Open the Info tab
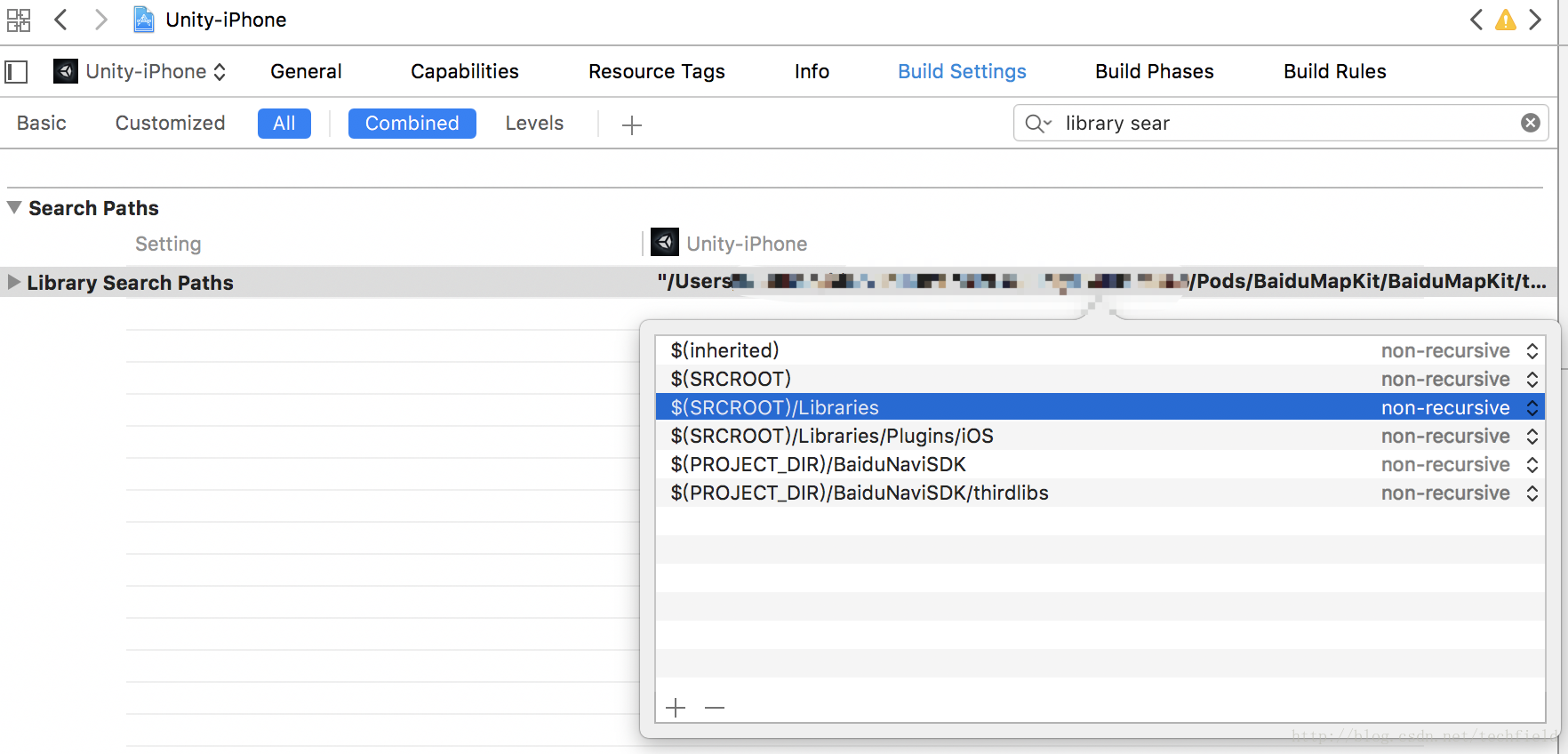 point(812,71)
